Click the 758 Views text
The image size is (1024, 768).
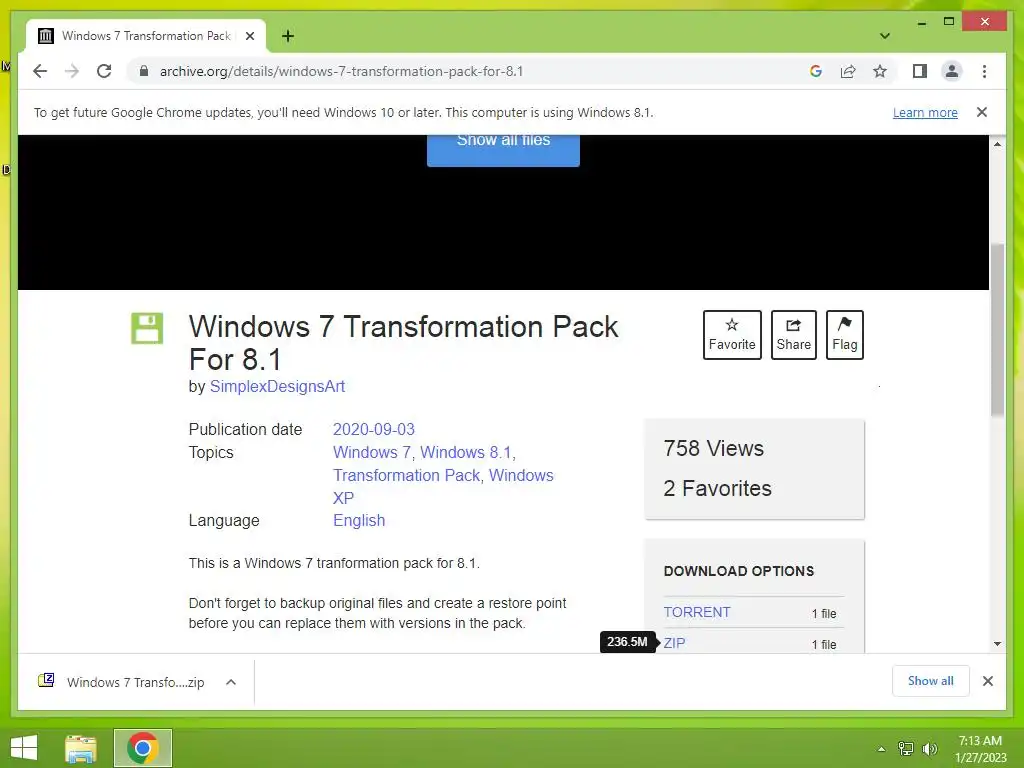[713, 449]
